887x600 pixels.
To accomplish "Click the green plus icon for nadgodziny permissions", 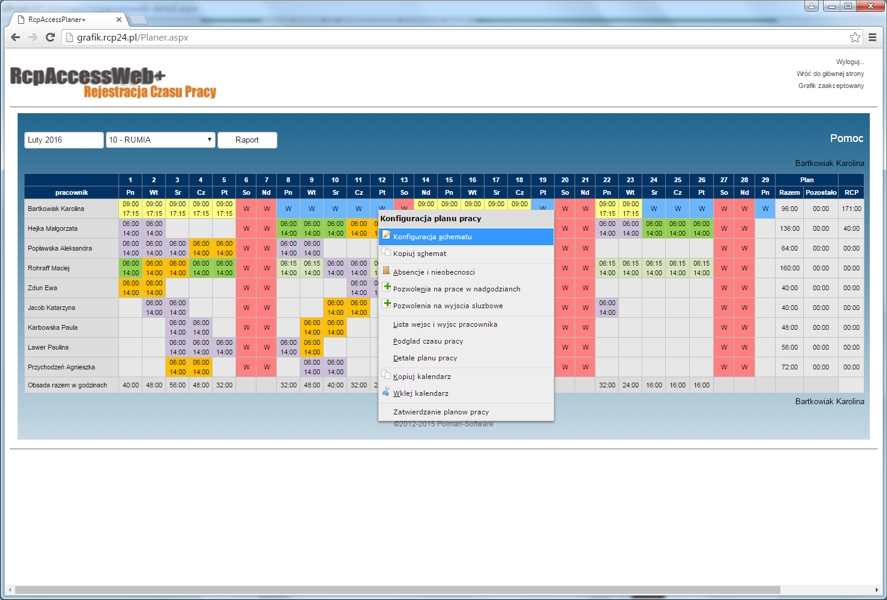I will click(387, 288).
